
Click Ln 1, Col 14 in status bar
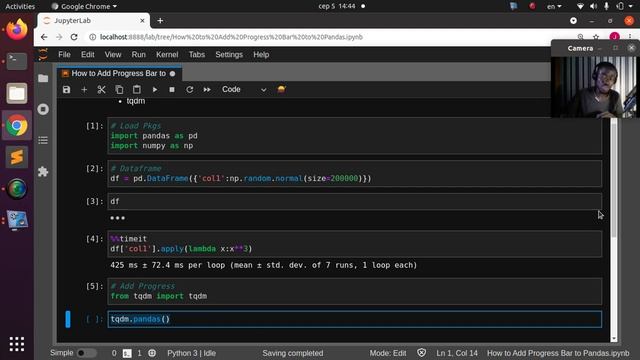coord(457,353)
